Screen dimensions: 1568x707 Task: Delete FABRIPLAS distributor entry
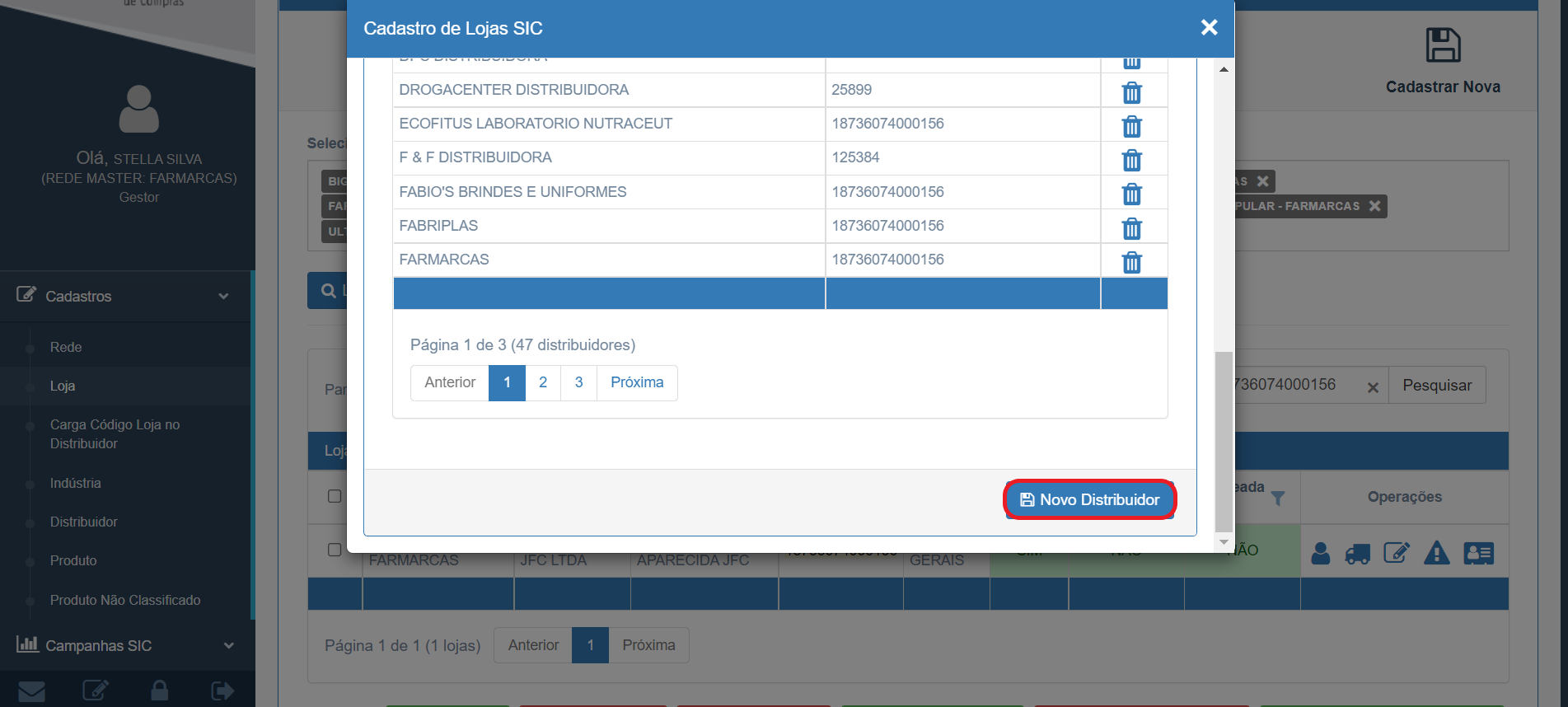click(1131, 228)
